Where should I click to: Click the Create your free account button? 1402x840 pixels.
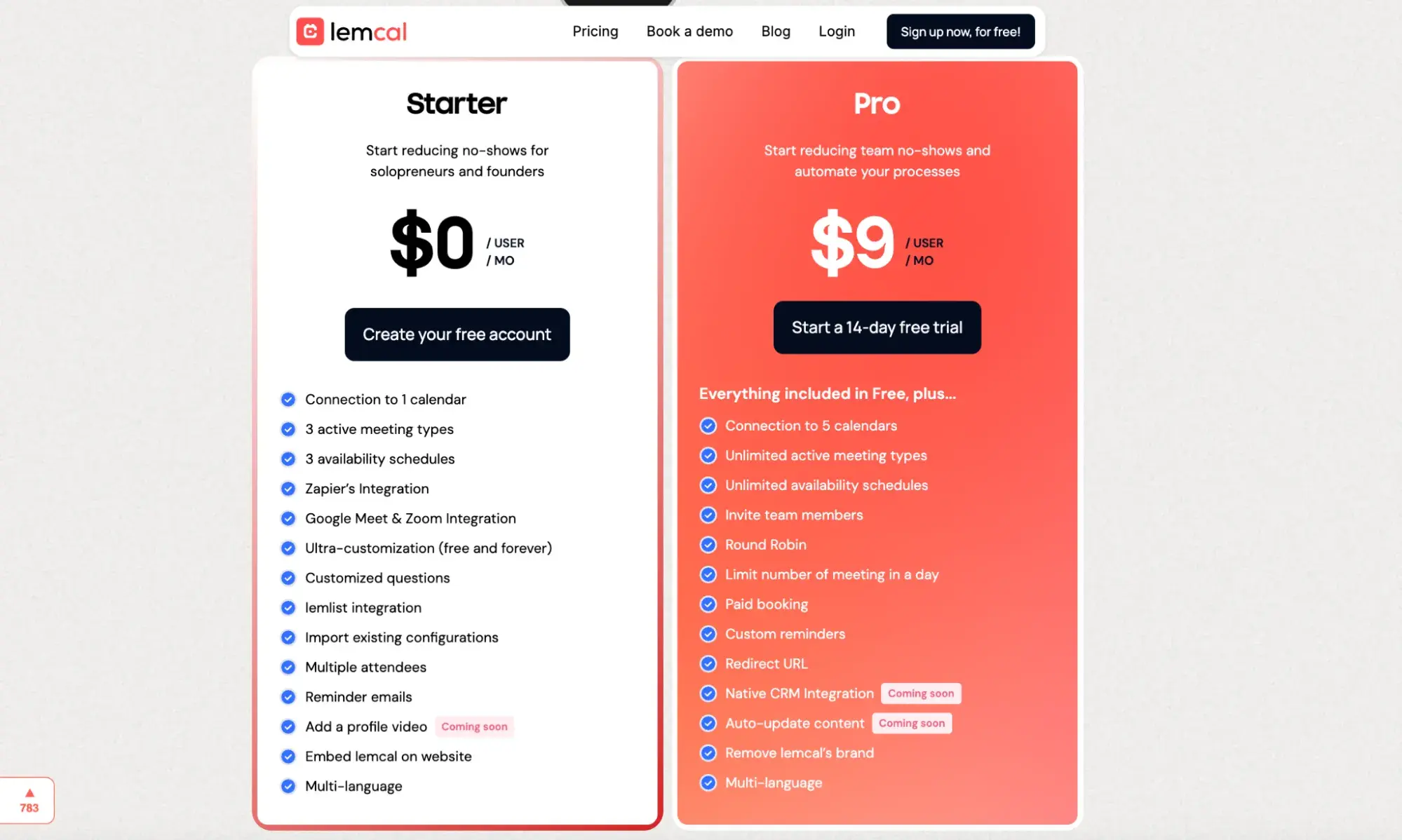[x=456, y=334]
